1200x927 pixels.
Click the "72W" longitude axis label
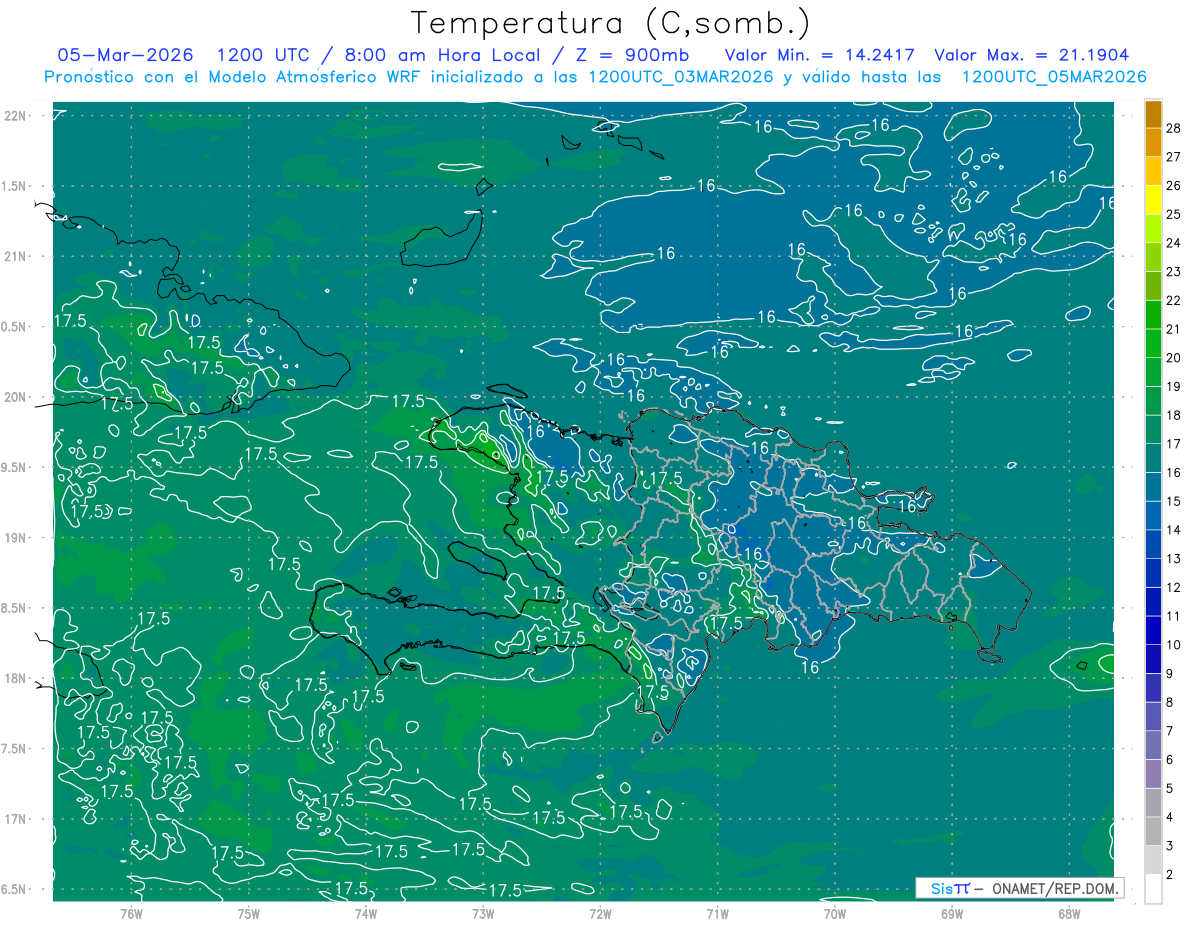(600, 913)
